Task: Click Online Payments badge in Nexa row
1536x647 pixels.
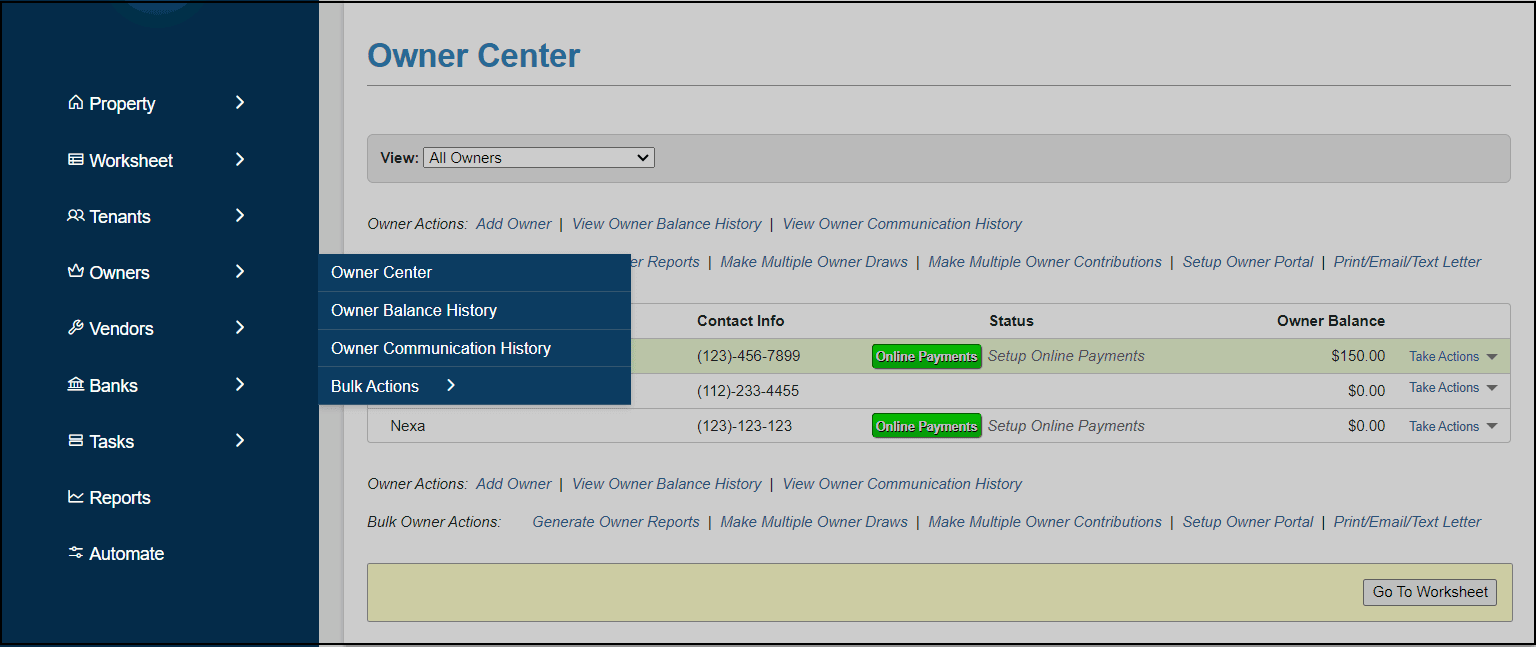Action: pos(926,427)
